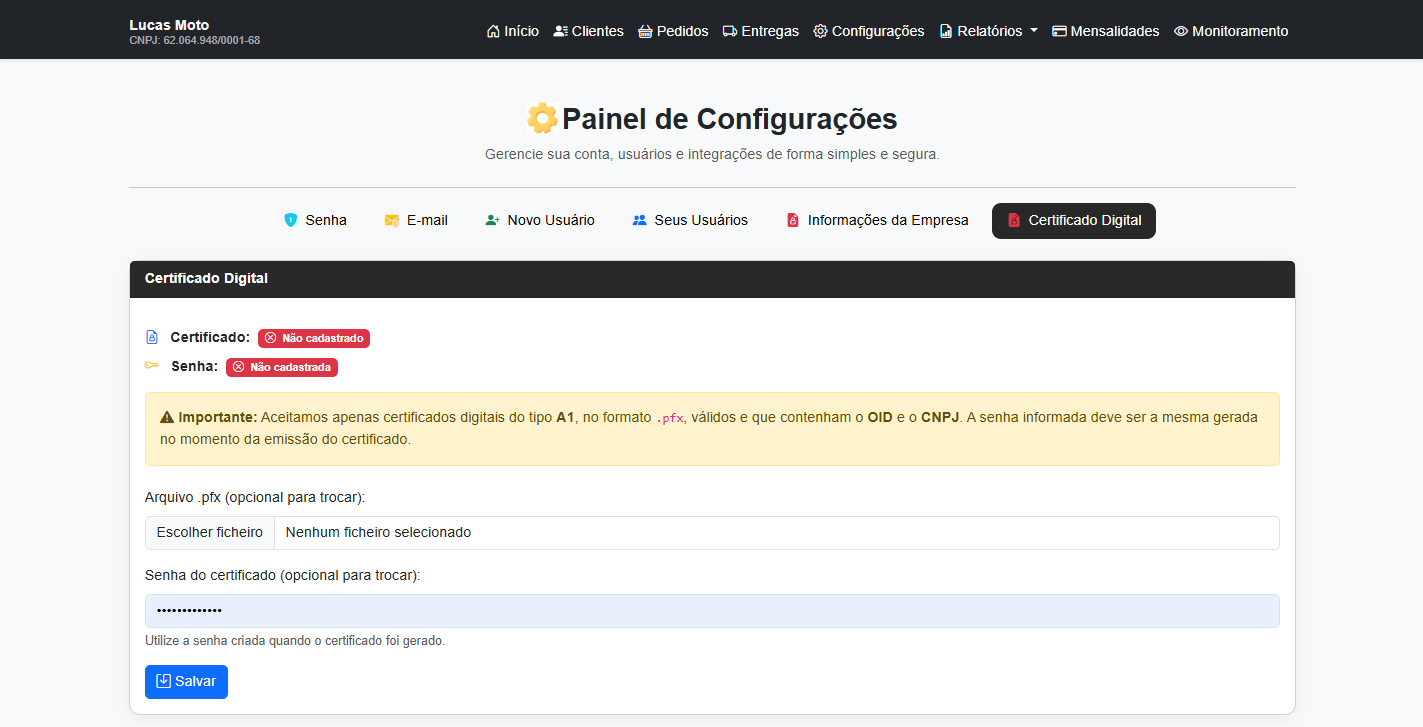Expand the Relatórios dropdown menu
This screenshot has width=1423, height=727.
988,31
